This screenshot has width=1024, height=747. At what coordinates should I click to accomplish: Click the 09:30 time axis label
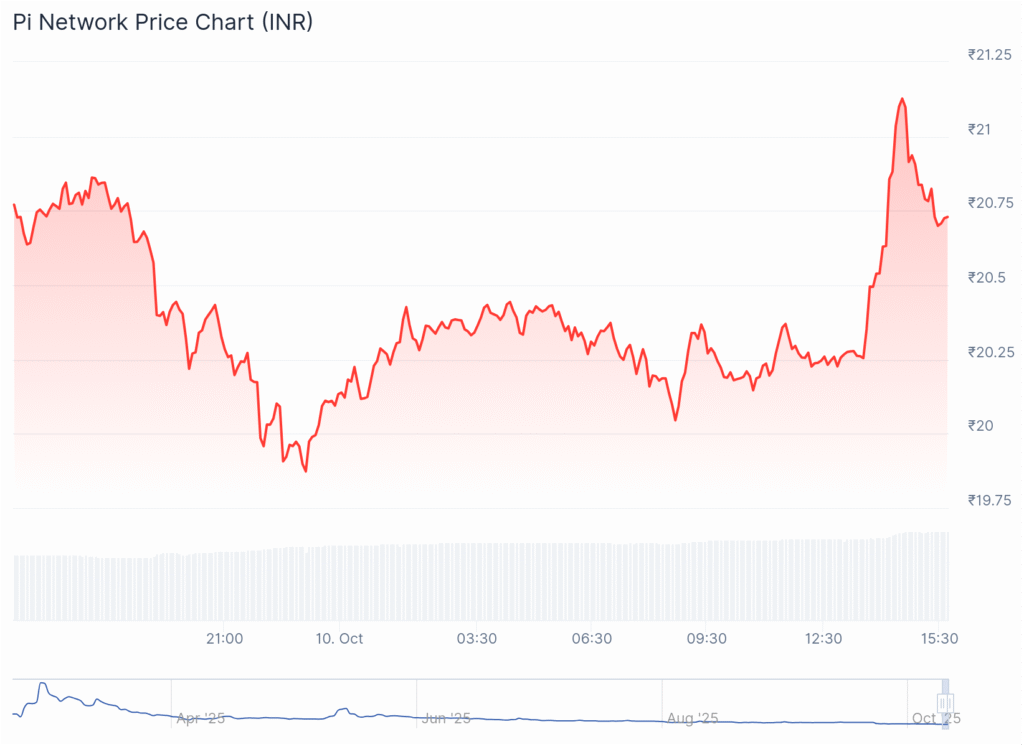(706, 638)
